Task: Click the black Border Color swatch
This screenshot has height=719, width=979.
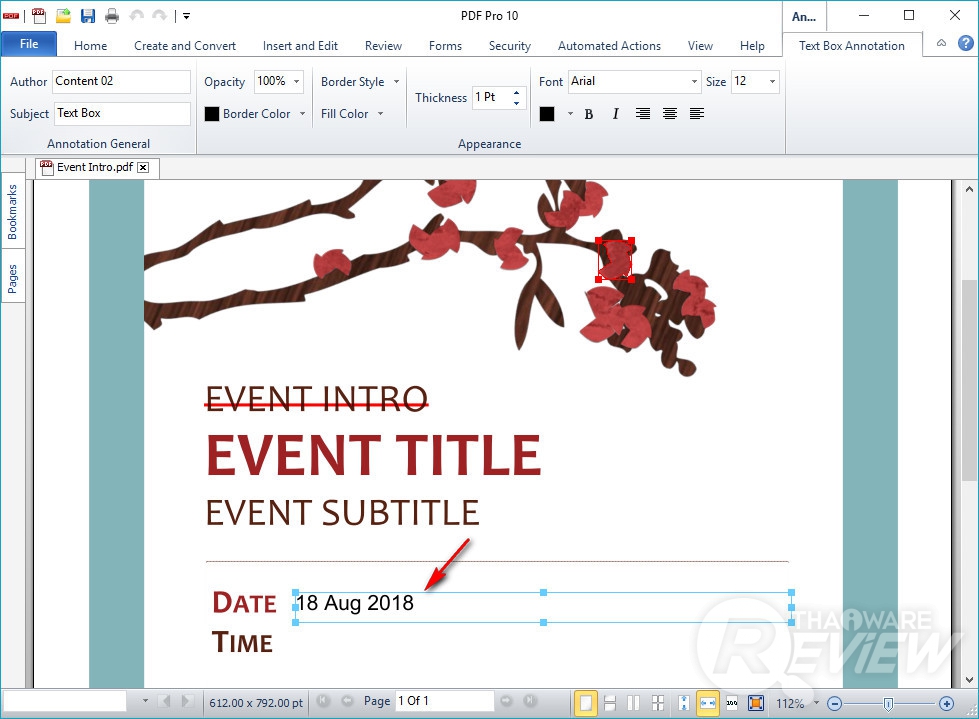Action: pos(212,114)
